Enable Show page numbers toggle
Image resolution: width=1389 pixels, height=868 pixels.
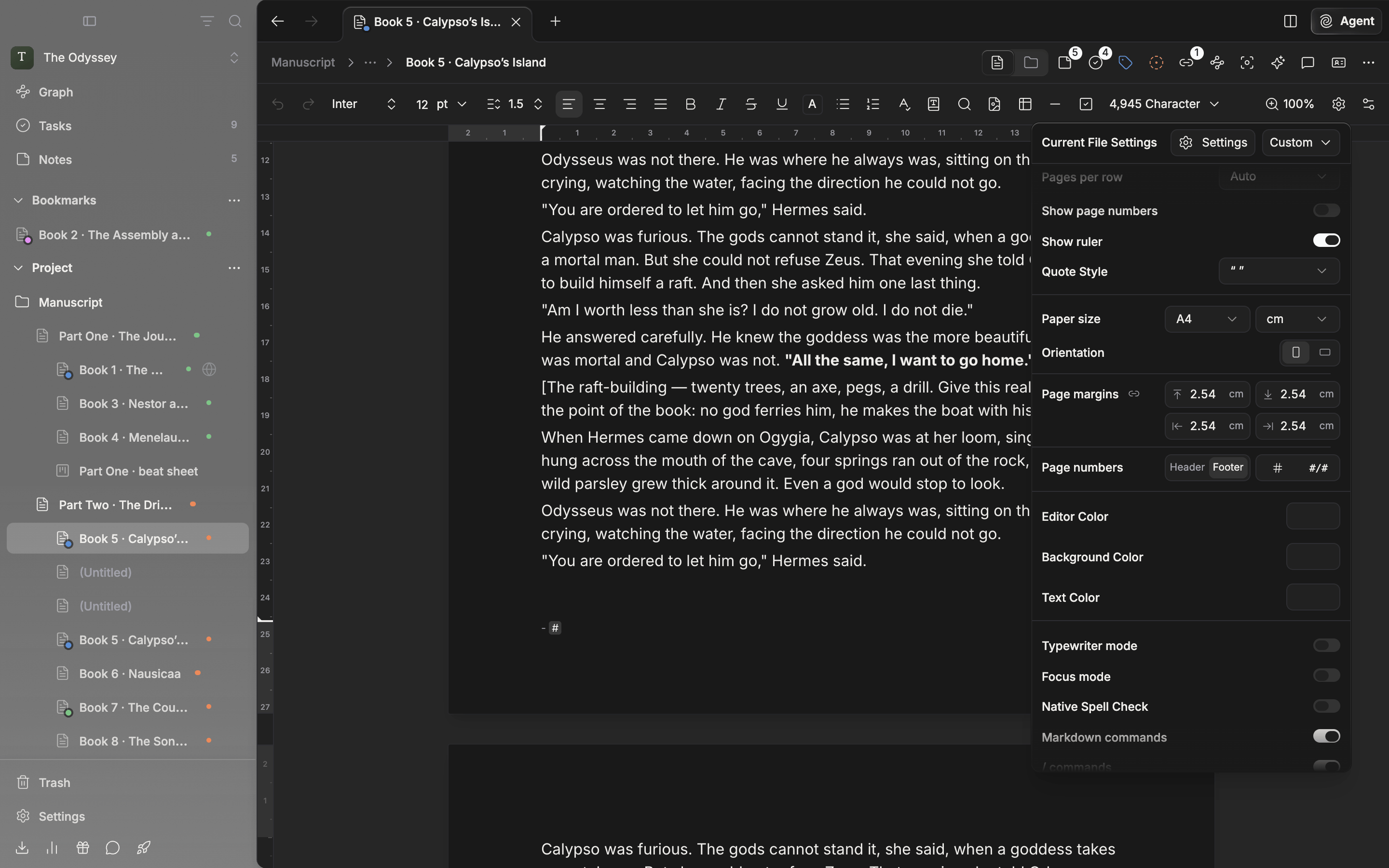point(1326,211)
